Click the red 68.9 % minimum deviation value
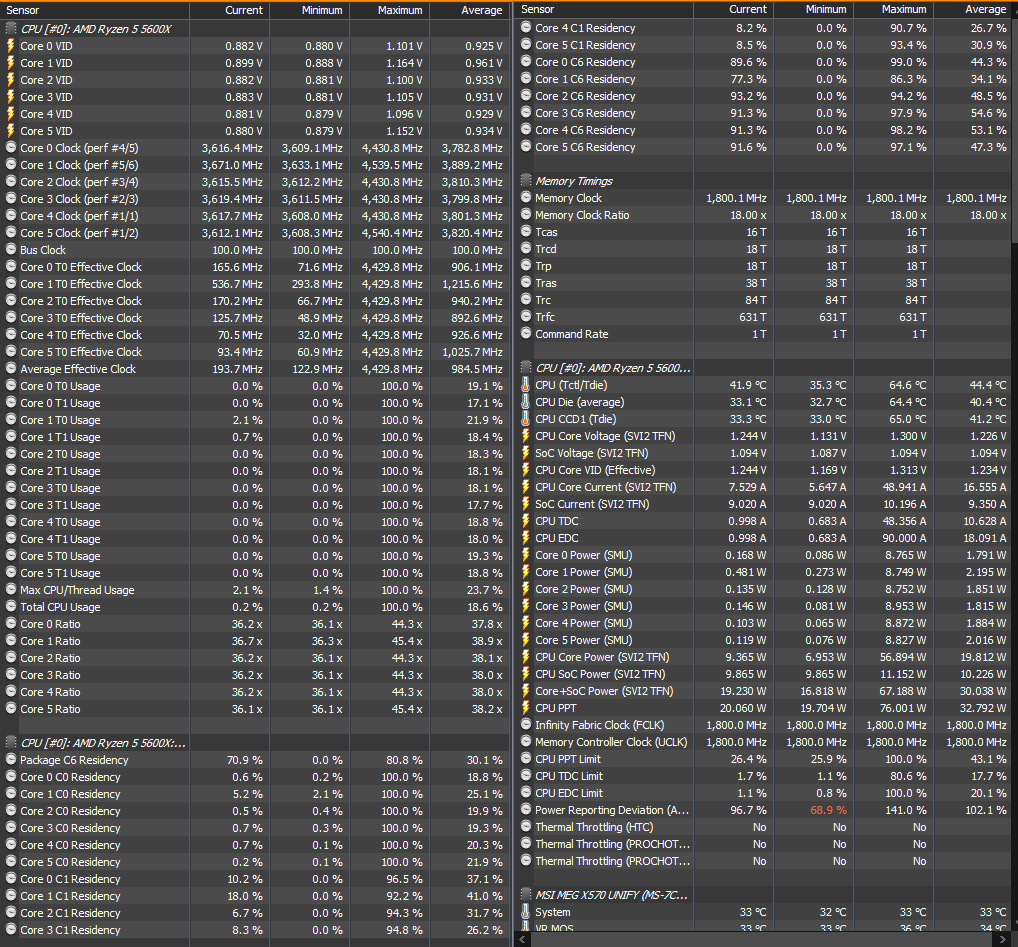Image resolution: width=1018 pixels, height=947 pixels. point(828,810)
